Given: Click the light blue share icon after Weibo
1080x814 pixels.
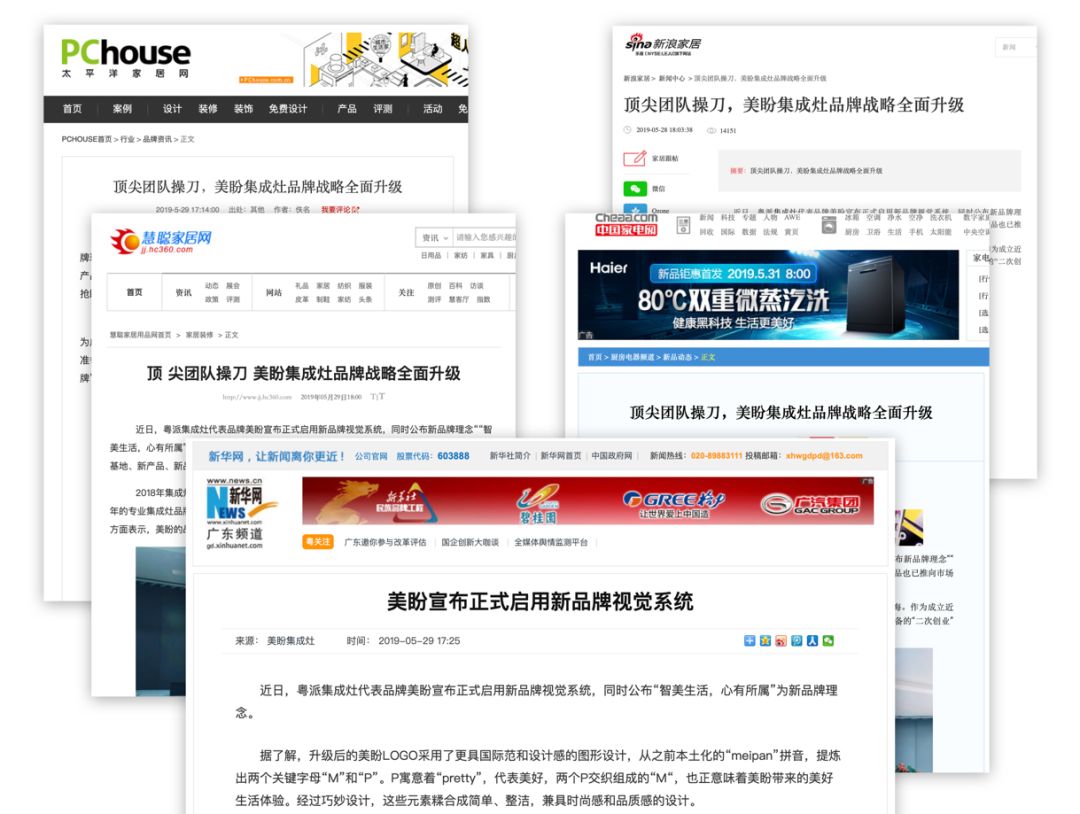Looking at the screenshot, I should 796,640.
